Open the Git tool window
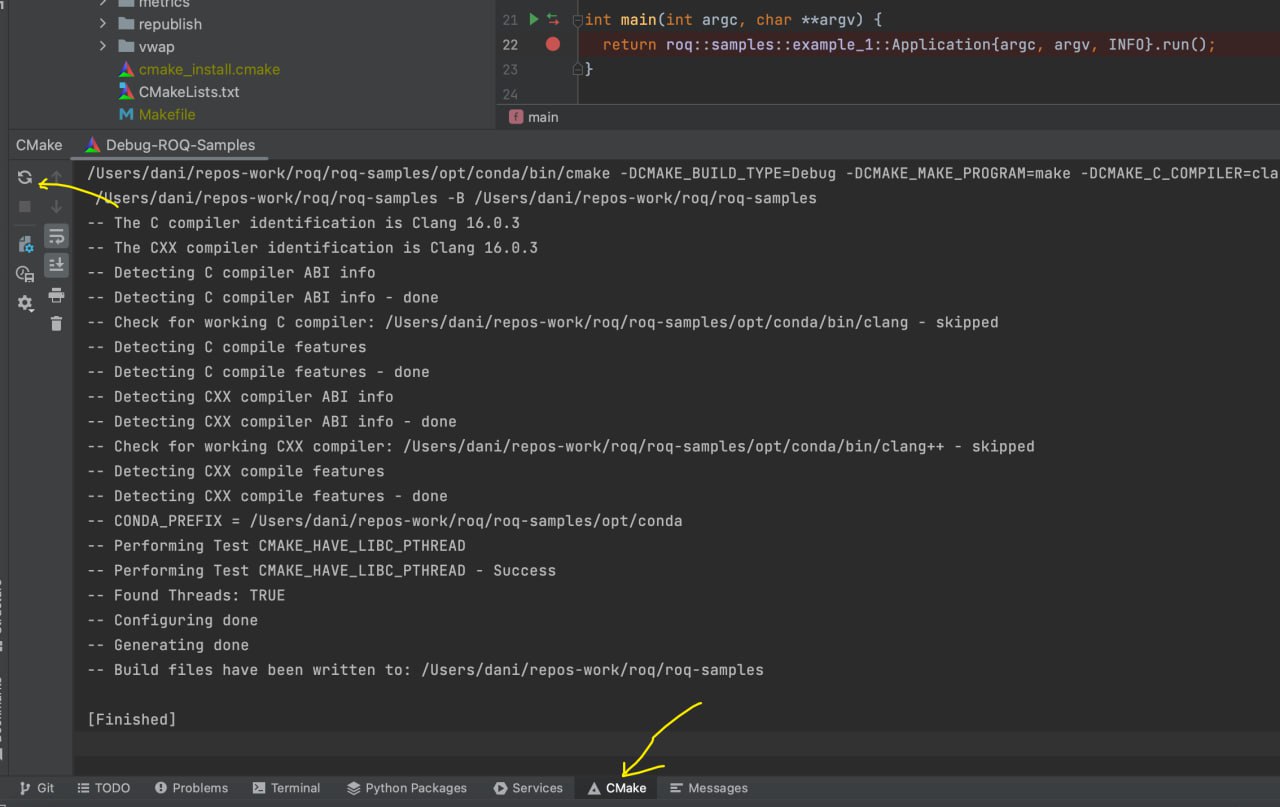Viewport: 1280px width, 807px height. (37, 788)
